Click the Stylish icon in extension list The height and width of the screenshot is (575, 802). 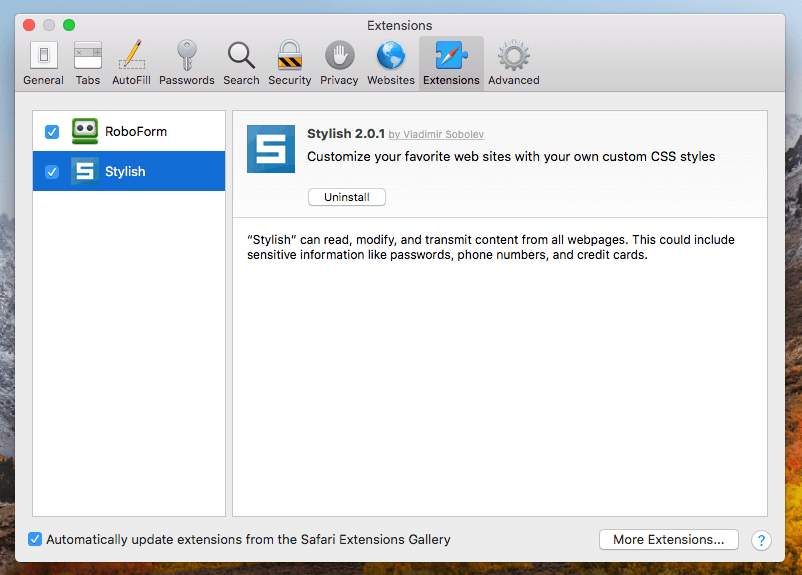[85, 171]
